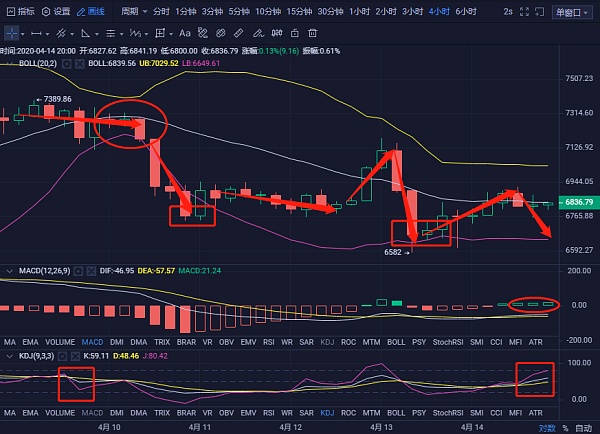
Task: Toggle the % percentage scale
Action: point(566,428)
